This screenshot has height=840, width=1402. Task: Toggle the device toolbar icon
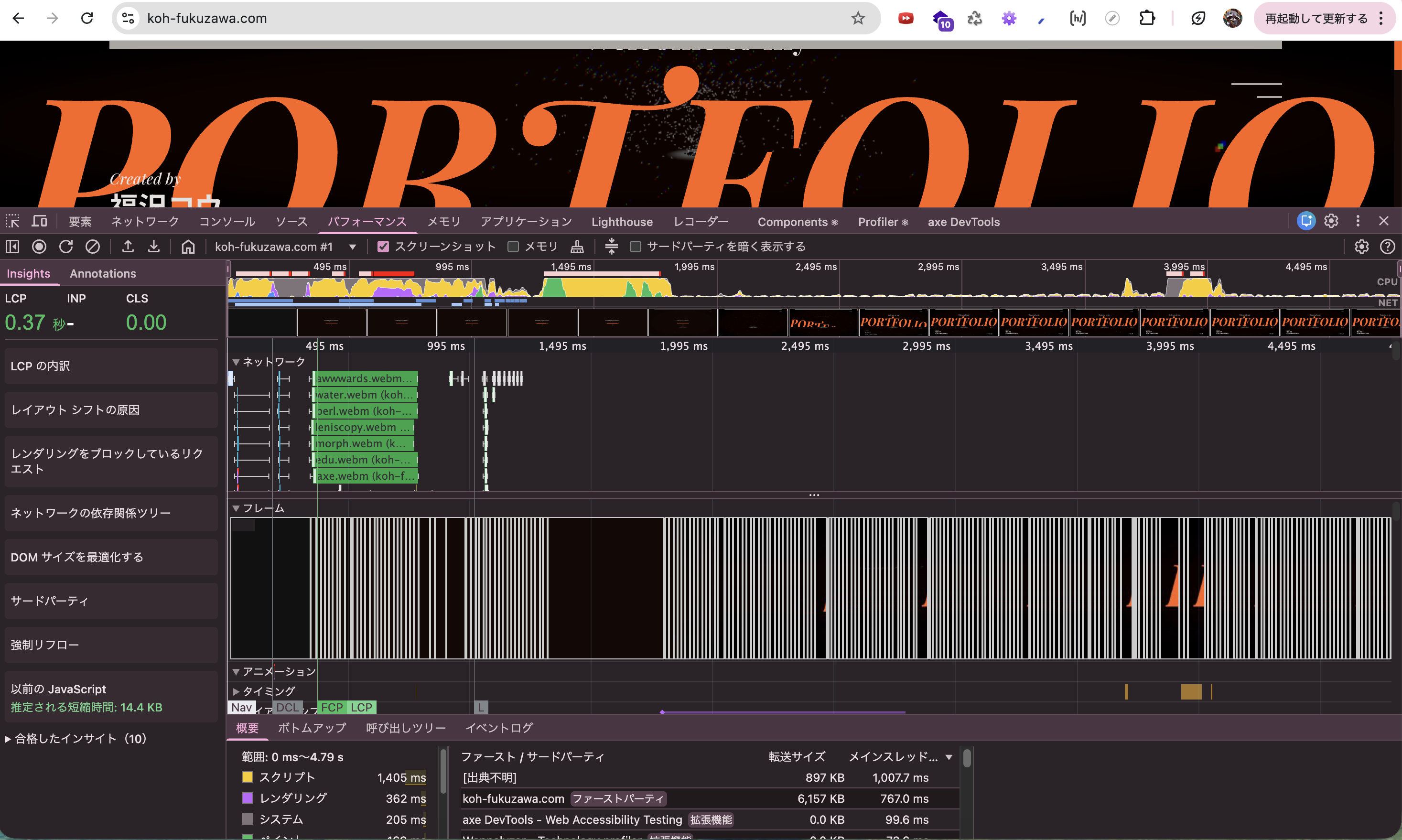[39, 221]
